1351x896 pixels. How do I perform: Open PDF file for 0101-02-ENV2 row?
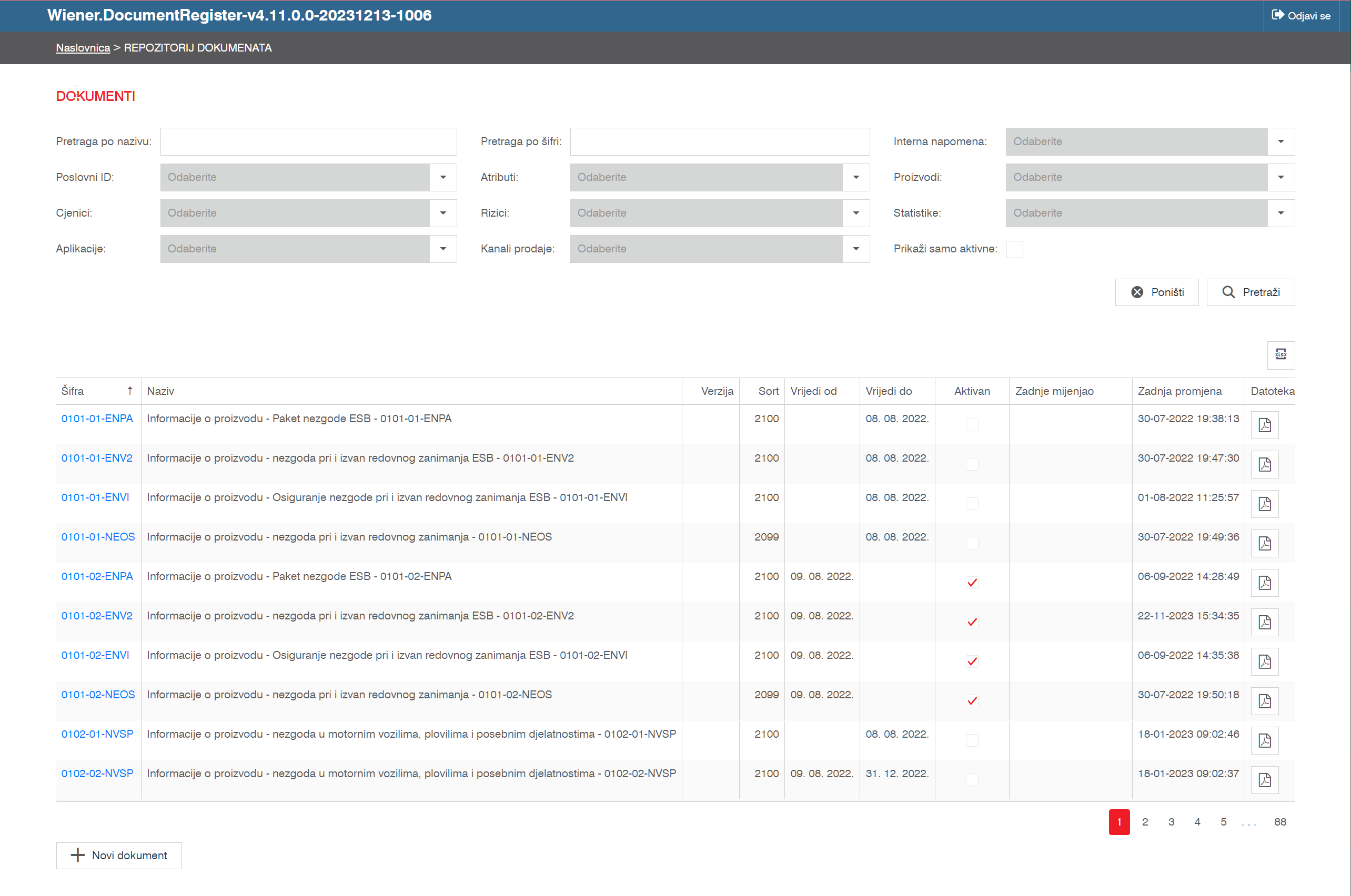click(1264, 622)
